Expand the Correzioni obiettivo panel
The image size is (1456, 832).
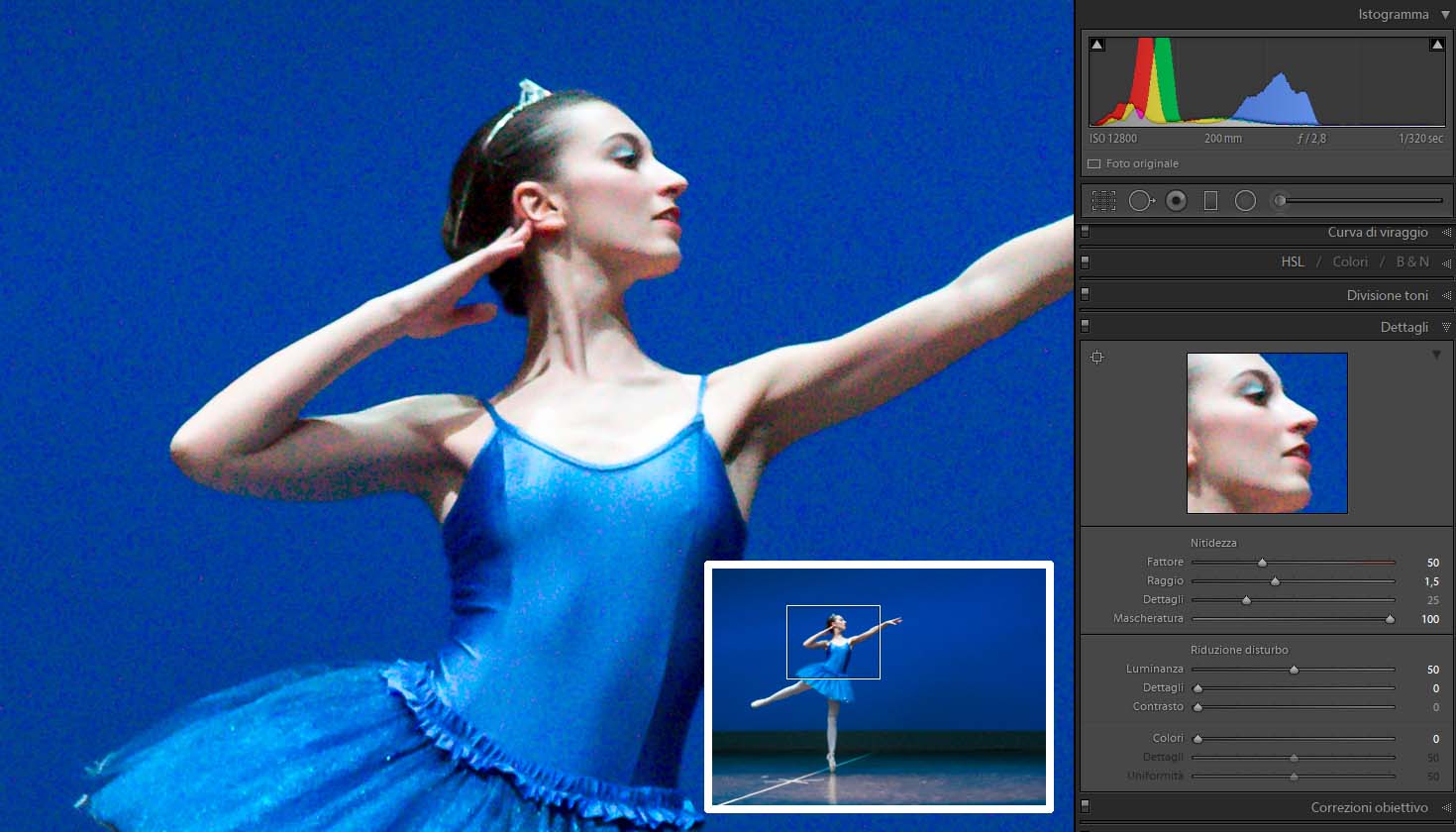(x=1446, y=808)
